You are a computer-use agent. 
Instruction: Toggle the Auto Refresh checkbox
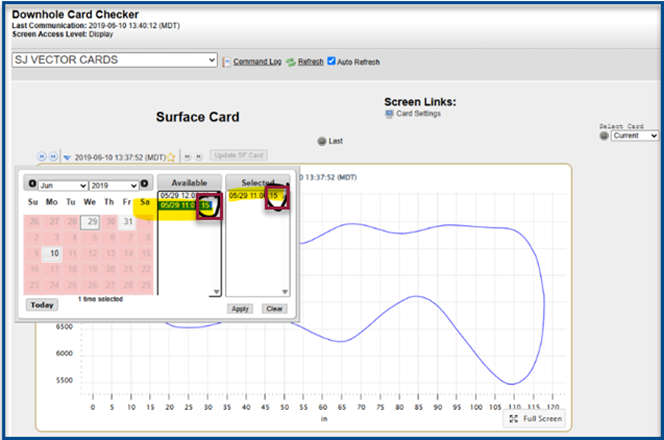[x=333, y=62]
